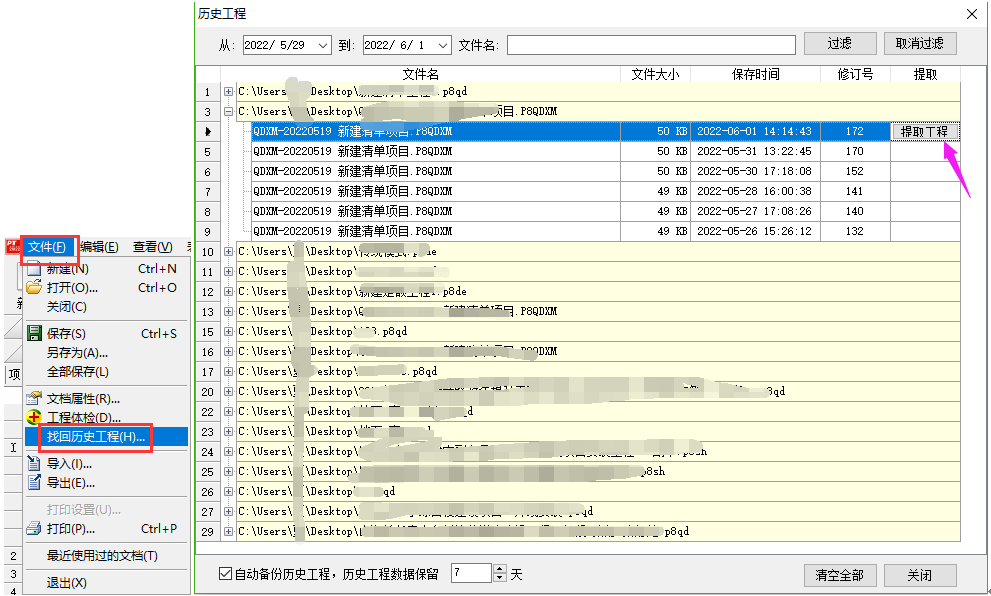Viewport: 991px width, 596px height.
Task: Open the start date (从) dropdown
Action: coord(322,45)
